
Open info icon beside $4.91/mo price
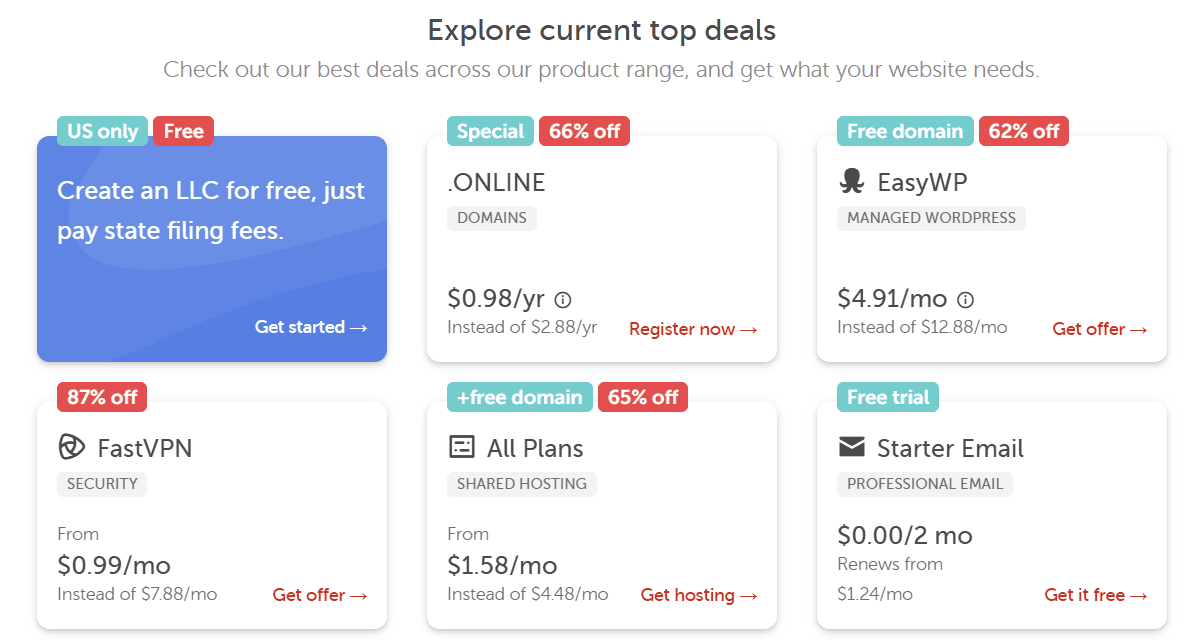tap(965, 299)
